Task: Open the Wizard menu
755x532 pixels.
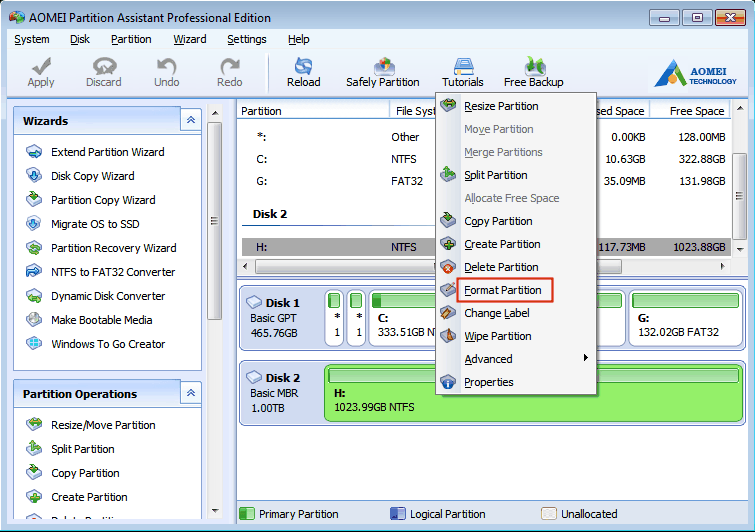Action: pyautogui.click(x=190, y=39)
